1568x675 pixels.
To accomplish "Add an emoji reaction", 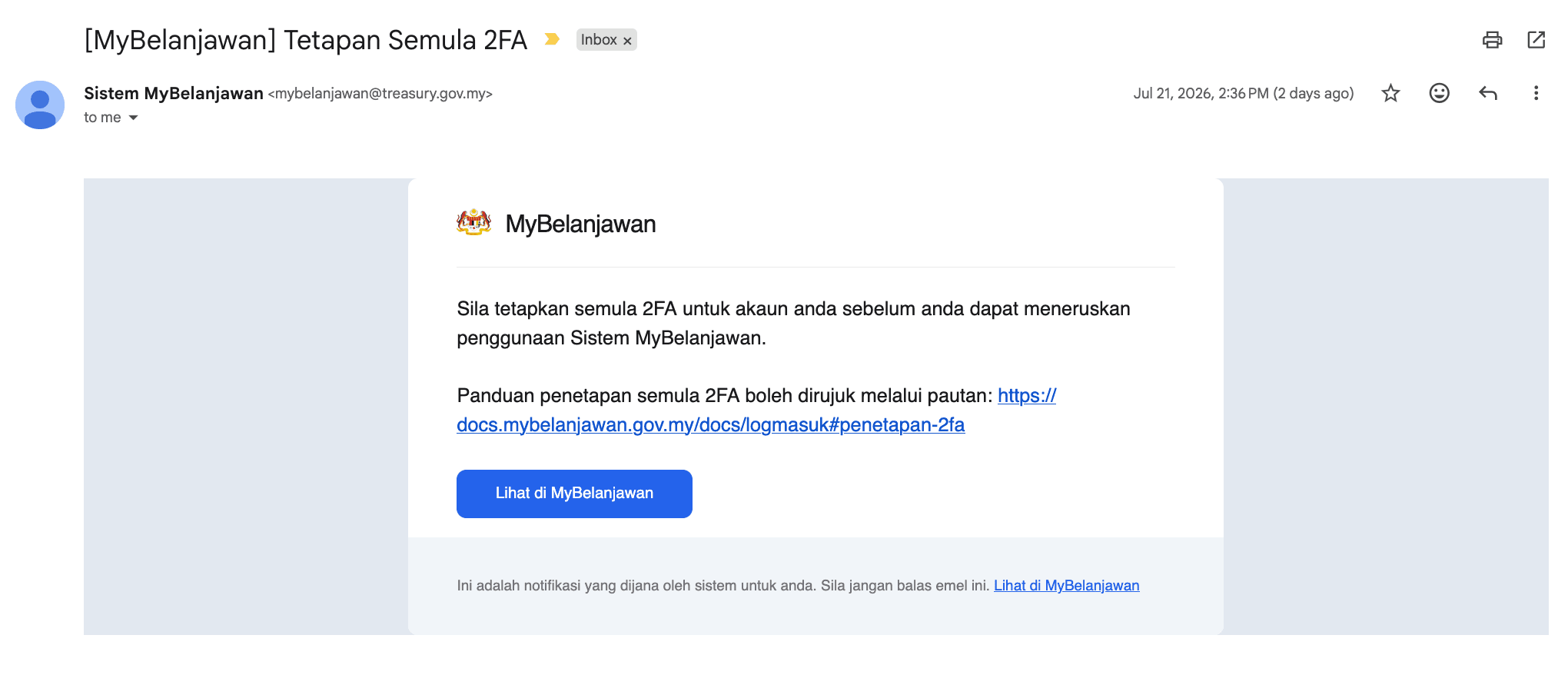I will (x=1439, y=93).
